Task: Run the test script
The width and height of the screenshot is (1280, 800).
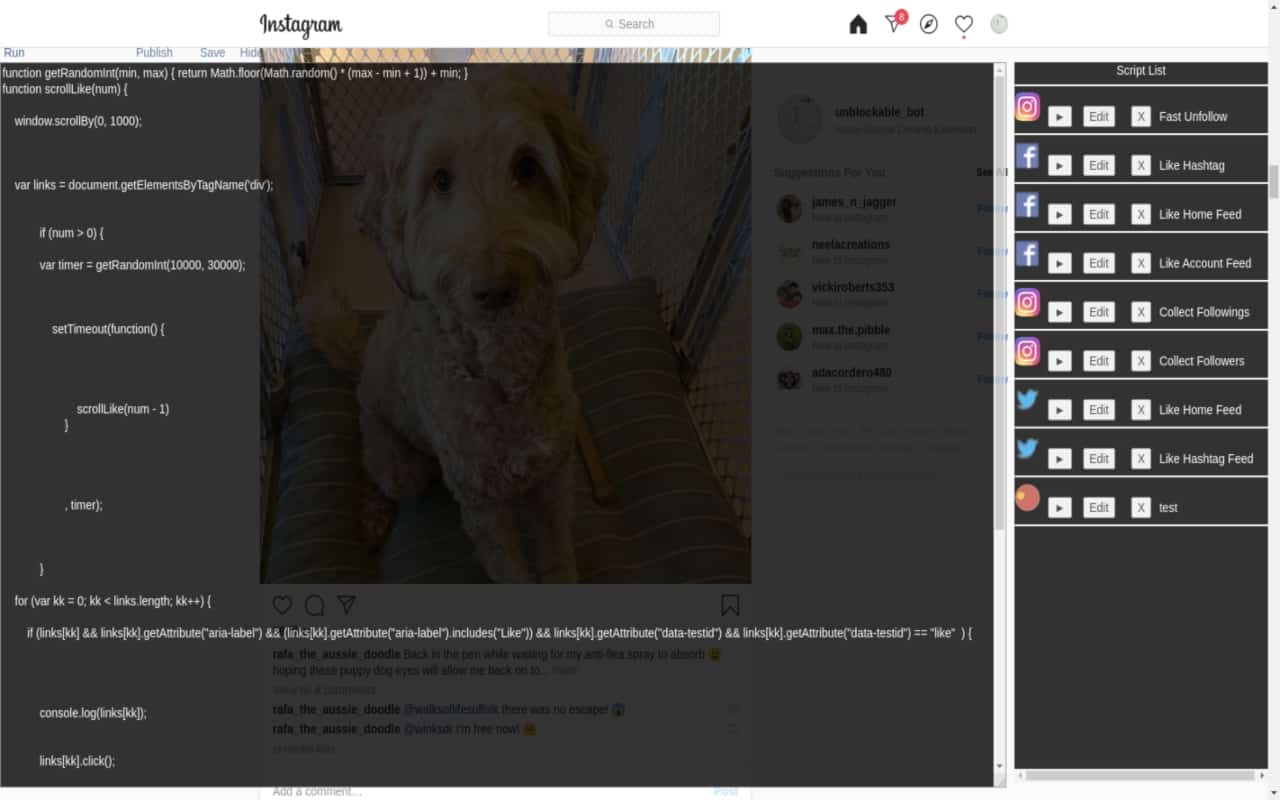Action: (x=1060, y=509)
